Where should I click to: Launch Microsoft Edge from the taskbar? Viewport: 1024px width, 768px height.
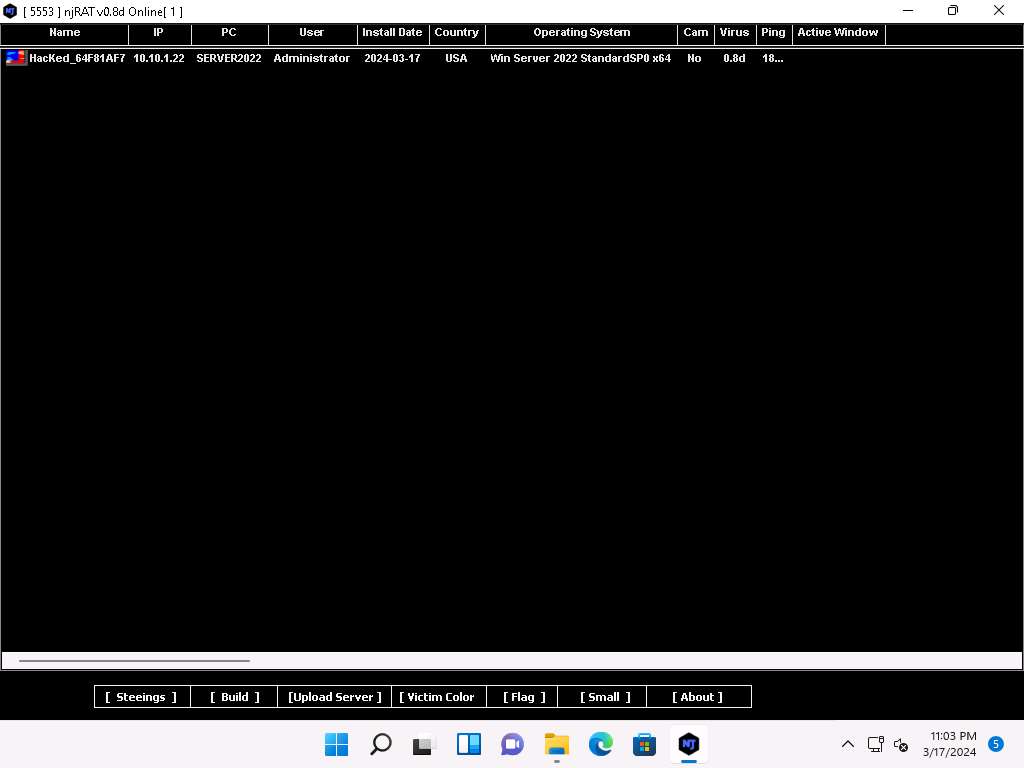pos(600,744)
